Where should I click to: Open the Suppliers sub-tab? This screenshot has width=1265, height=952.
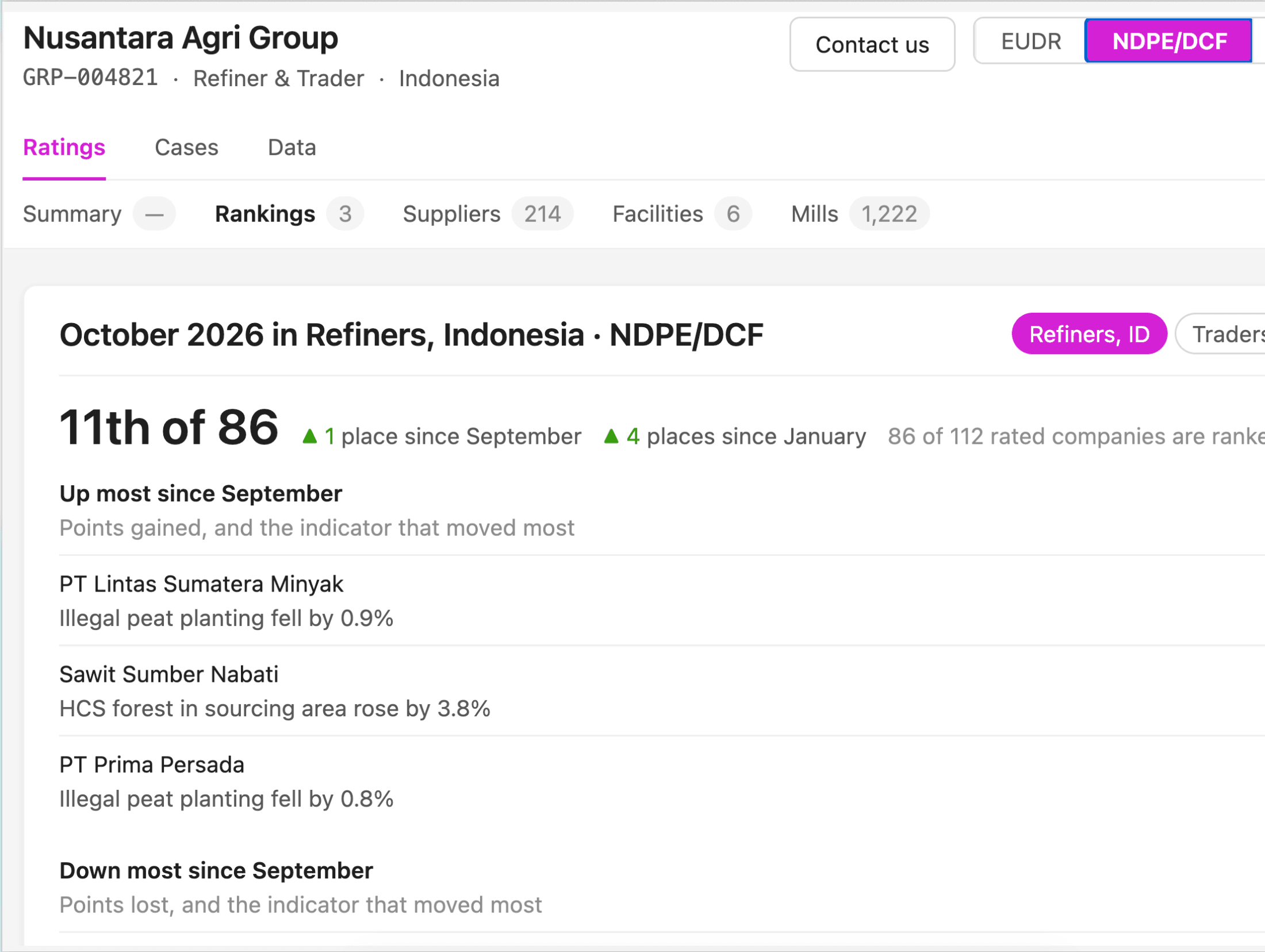[488, 214]
